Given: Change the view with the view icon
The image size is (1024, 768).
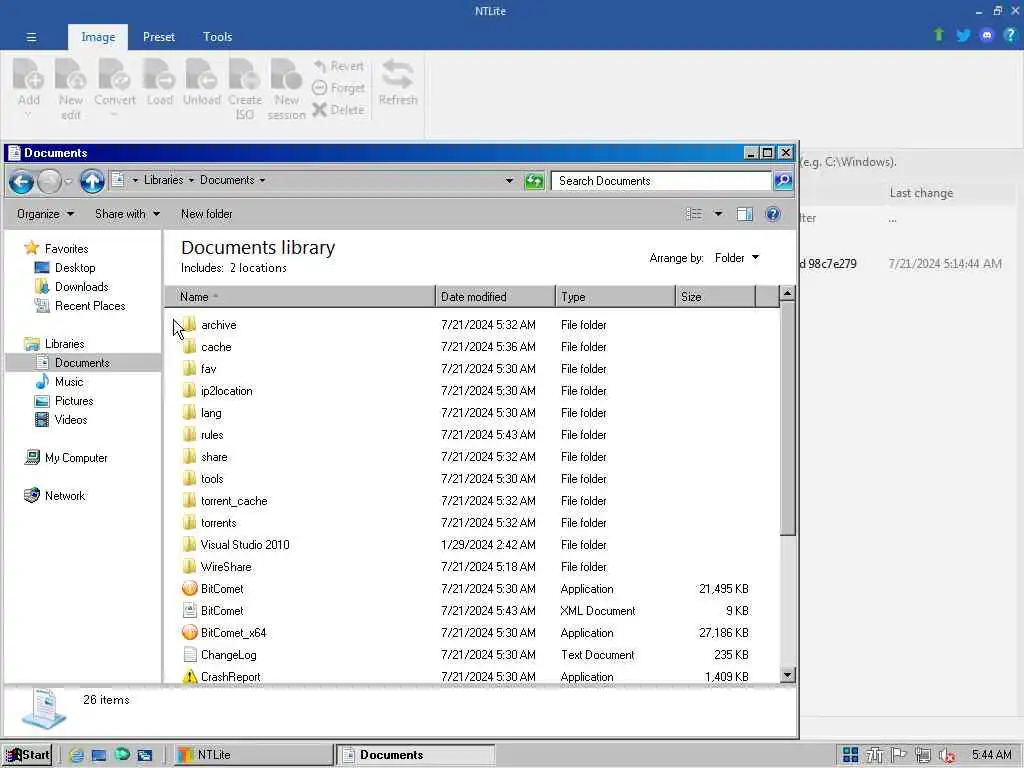Looking at the screenshot, I should click(x=694, y=214).
